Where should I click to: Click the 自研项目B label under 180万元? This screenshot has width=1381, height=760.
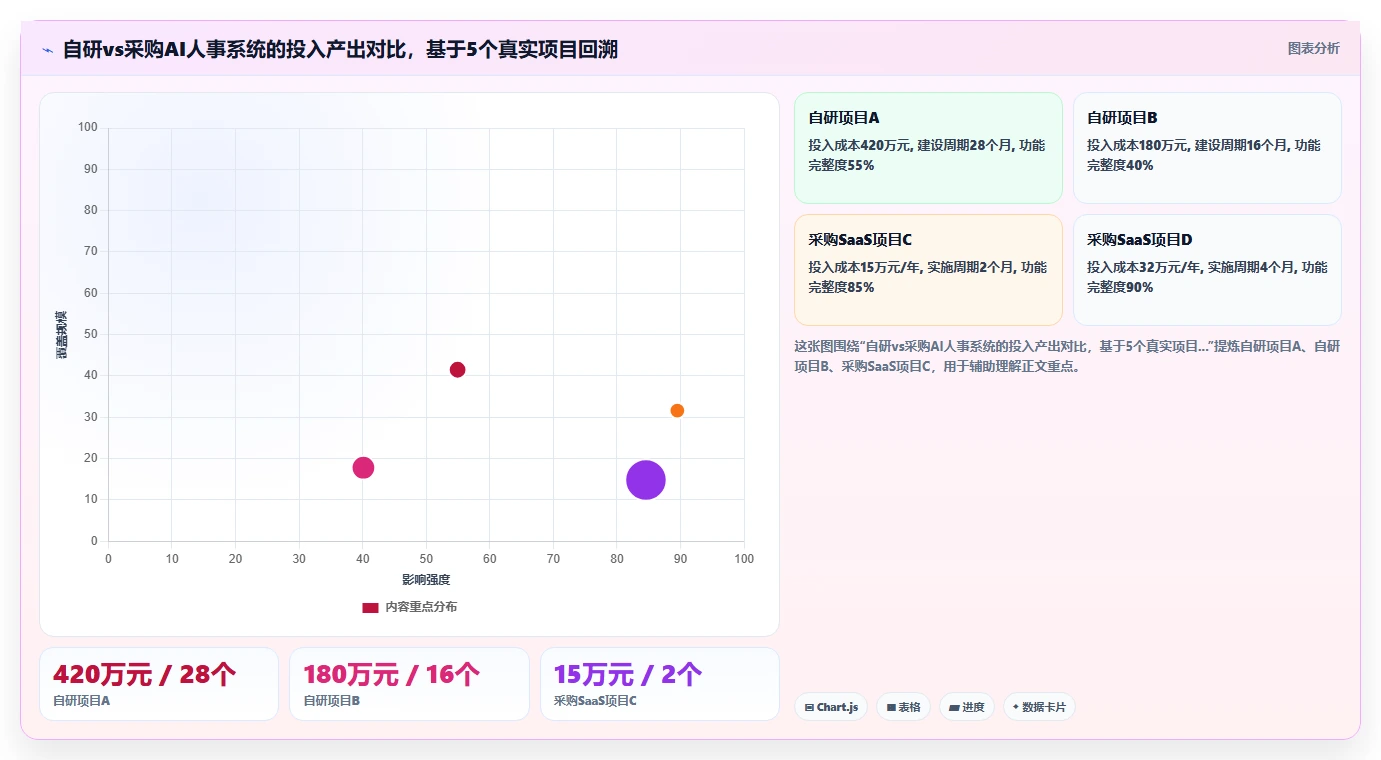[331, 701]
